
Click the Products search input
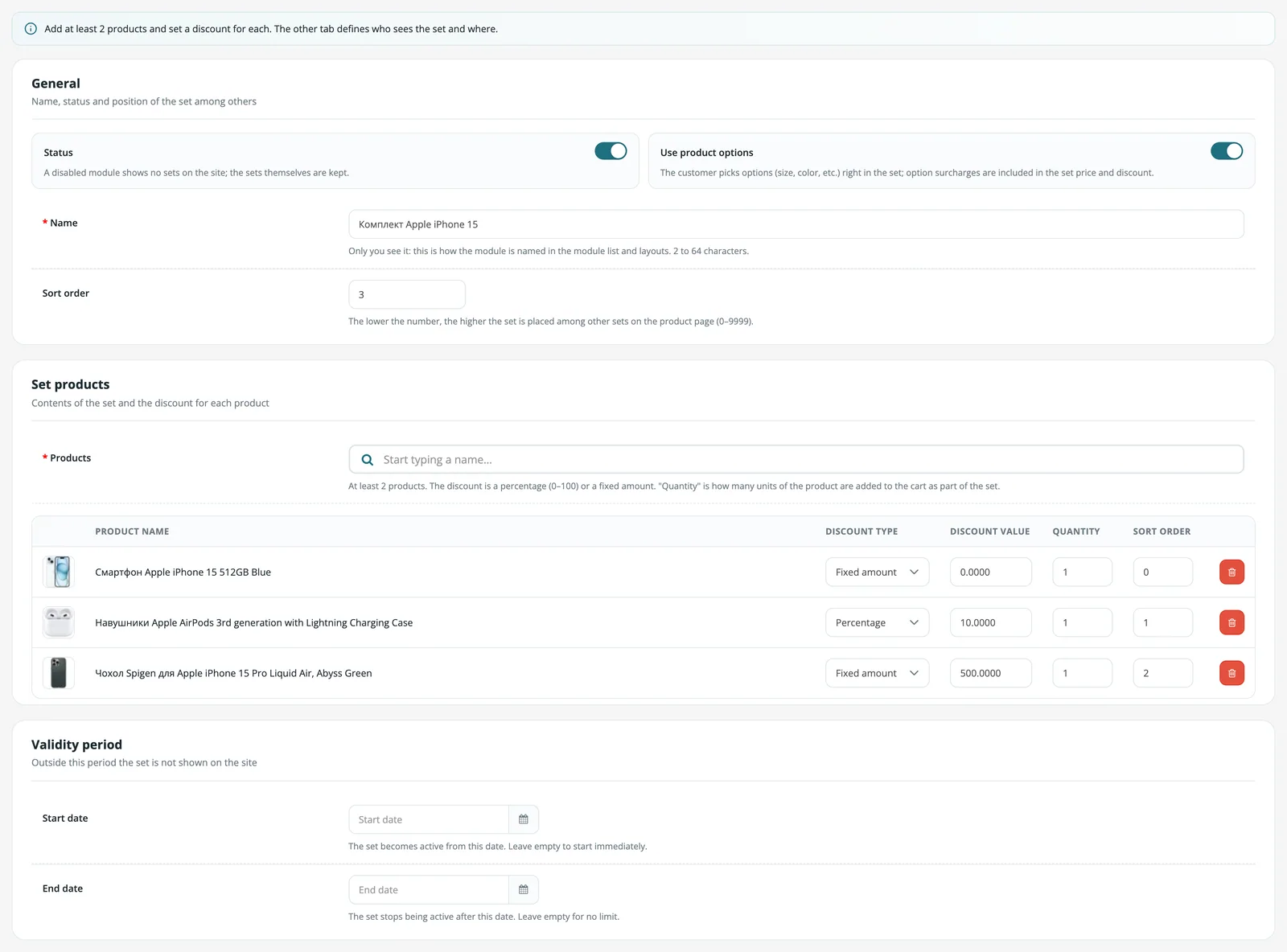pyautogui.click(x=796, y=459)
